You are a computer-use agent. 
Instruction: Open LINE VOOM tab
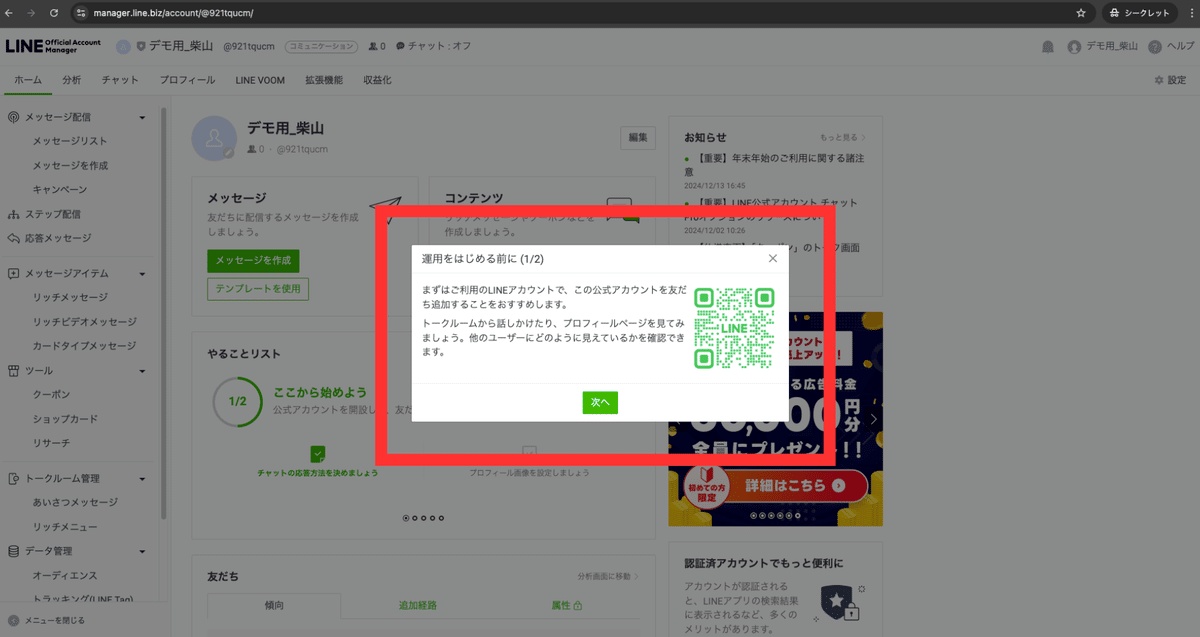[260, 80]
